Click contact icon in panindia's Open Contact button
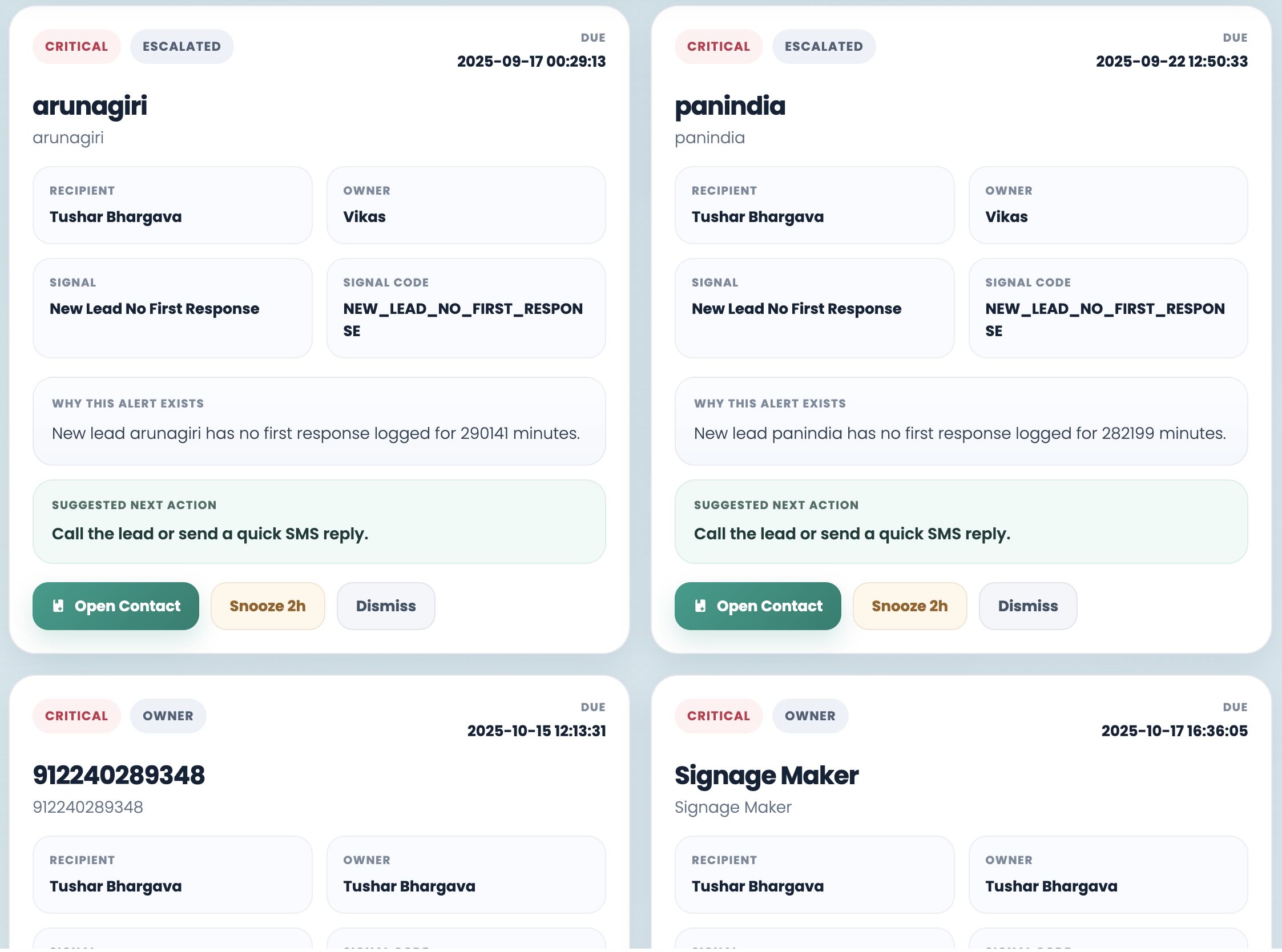Screen dimensions: 1282x952 (x=700, y=606)
